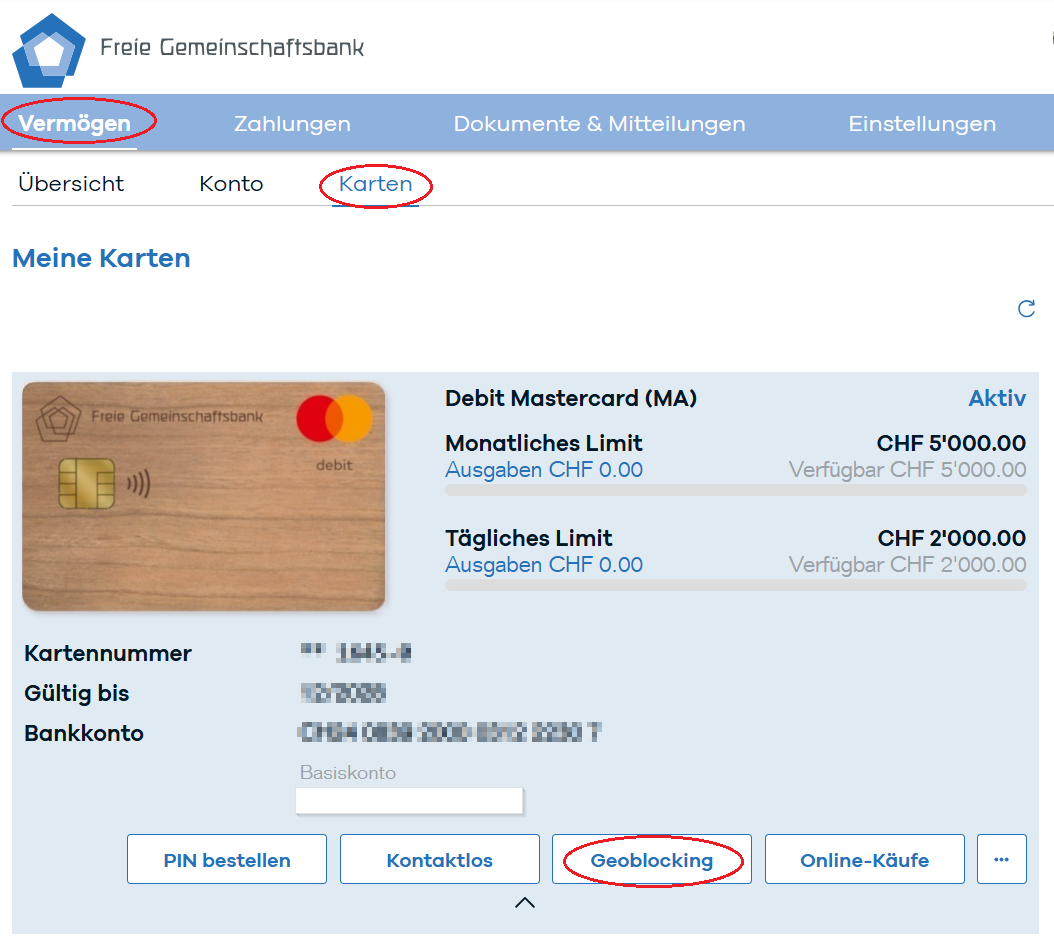
Task: Refresh the card list with reload icon
Action: coord(1026,309)
